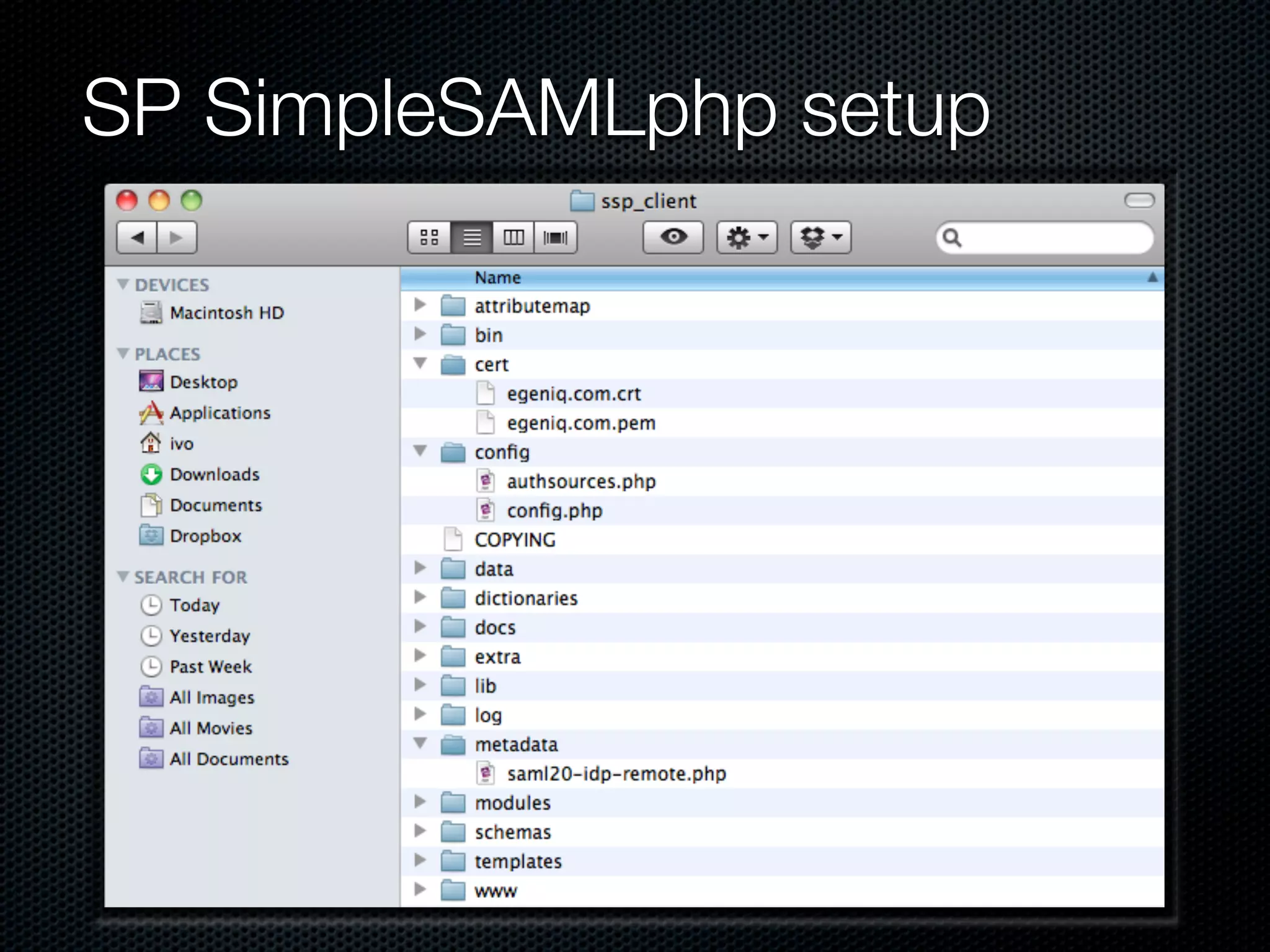Collapse the DEVICES sidebar section
This screenshot has width=1270, height=952.
click(x=123, y=284)
